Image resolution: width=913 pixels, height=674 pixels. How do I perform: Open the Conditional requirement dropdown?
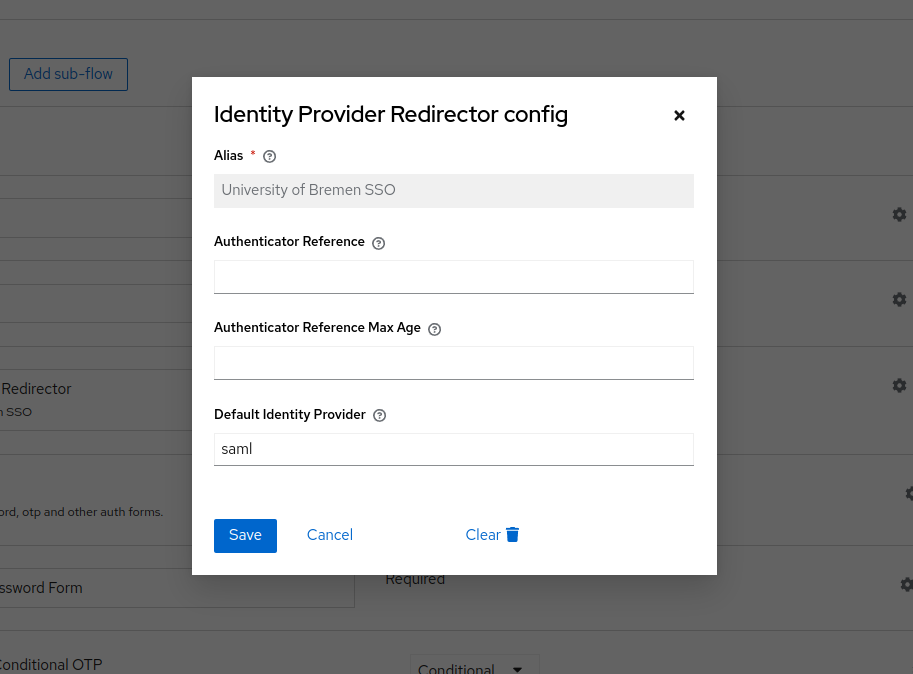point(475,665)
